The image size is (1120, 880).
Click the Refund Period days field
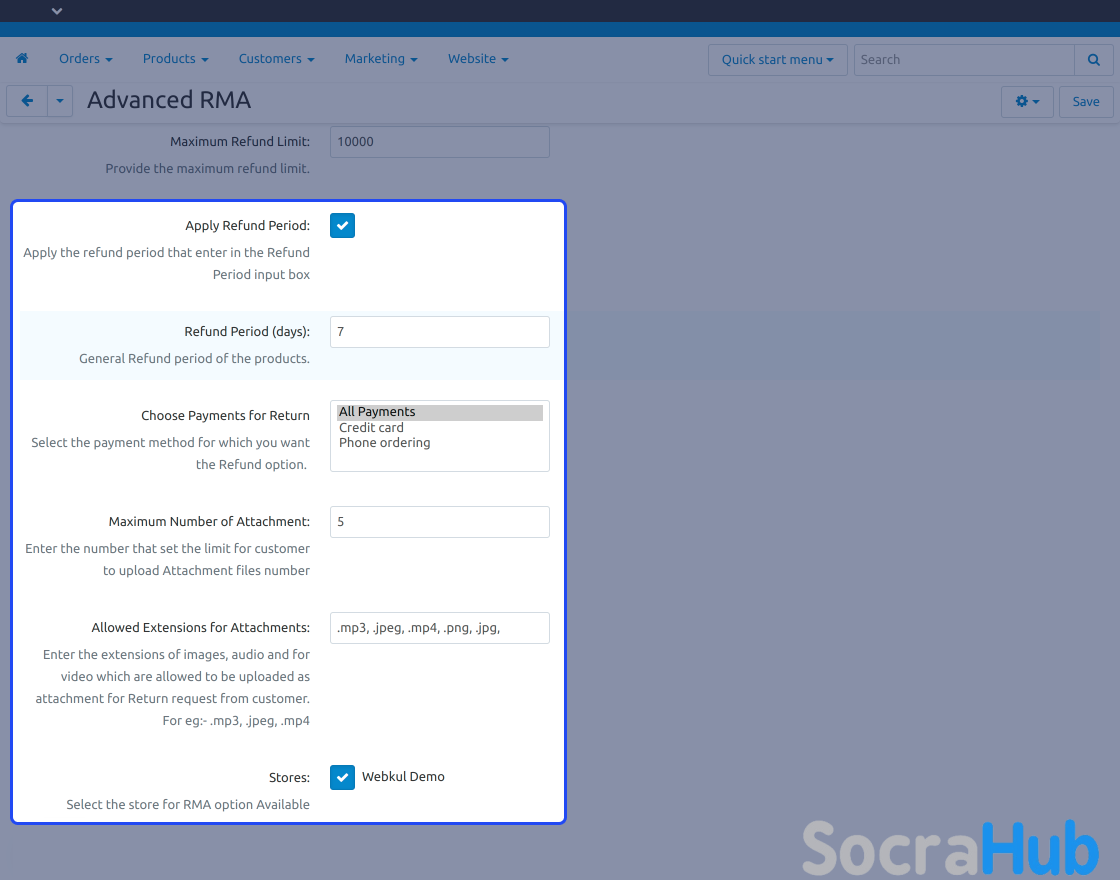439,332
